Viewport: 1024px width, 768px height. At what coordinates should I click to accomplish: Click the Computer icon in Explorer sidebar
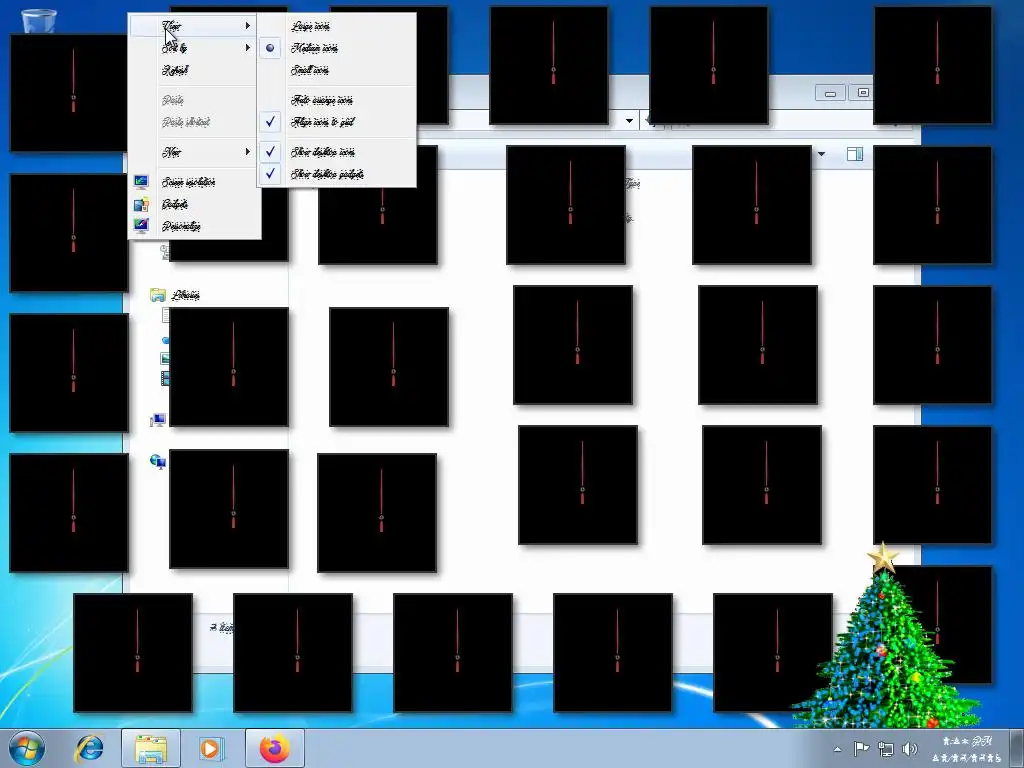click(x=157, y=420)
